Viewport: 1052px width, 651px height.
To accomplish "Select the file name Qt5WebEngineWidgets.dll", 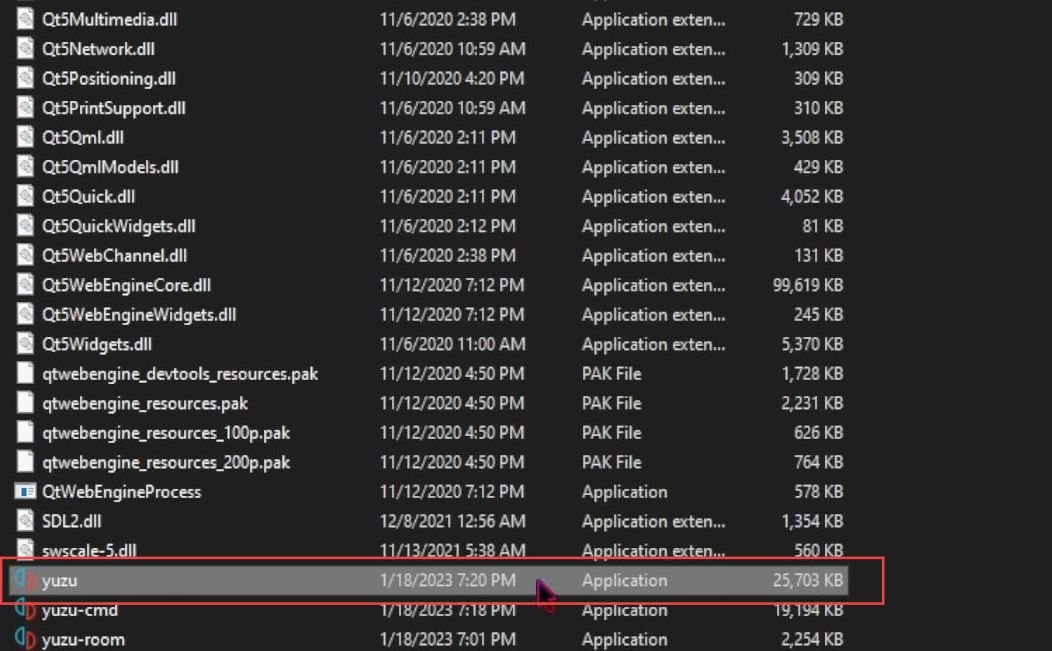I will 139,315.
